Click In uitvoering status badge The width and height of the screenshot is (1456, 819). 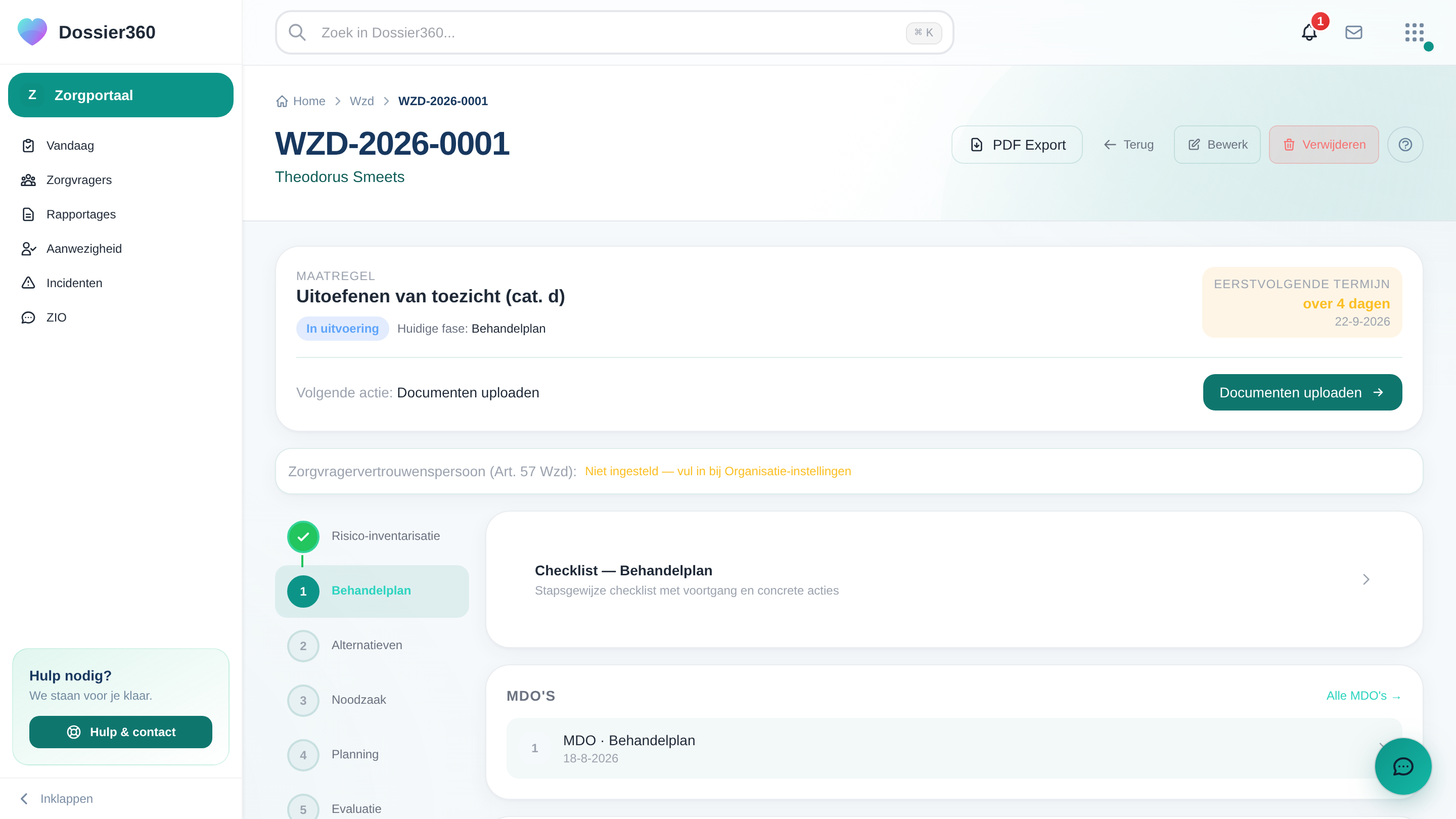pyautogui.click(x=343, y=329)
